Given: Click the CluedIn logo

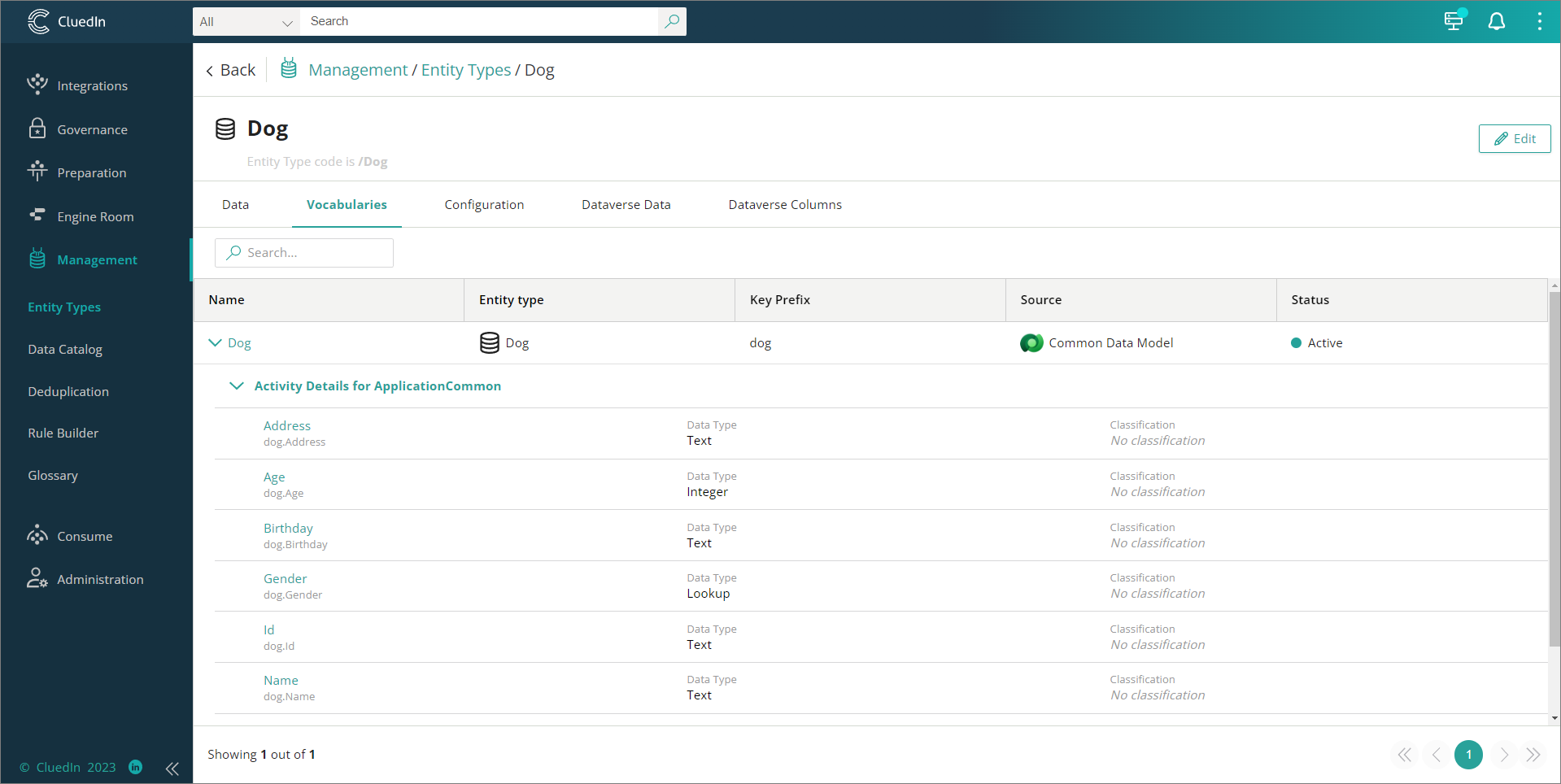Looking at the screenshot, I should tap(39, 21).
